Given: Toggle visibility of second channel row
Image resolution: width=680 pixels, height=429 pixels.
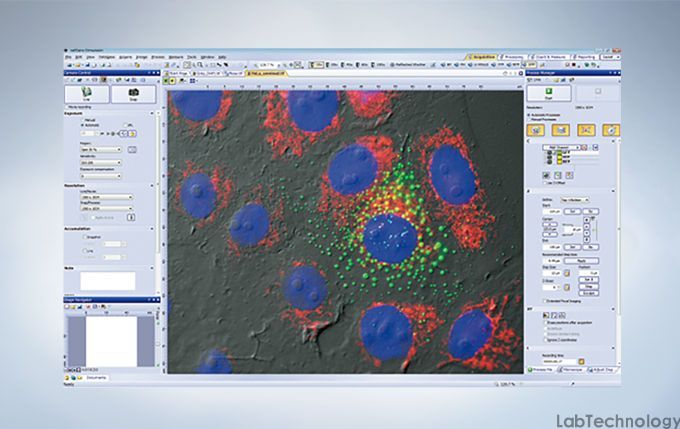Looking at the screenshot, I should (550, 157).
